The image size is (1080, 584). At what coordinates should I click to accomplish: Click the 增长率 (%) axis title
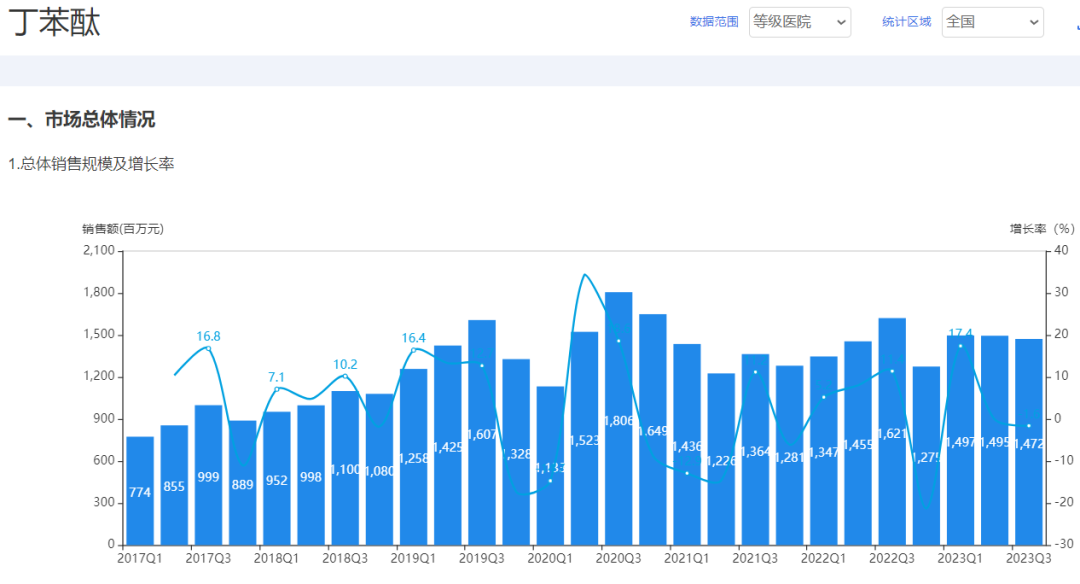[x=1042, y=229]
